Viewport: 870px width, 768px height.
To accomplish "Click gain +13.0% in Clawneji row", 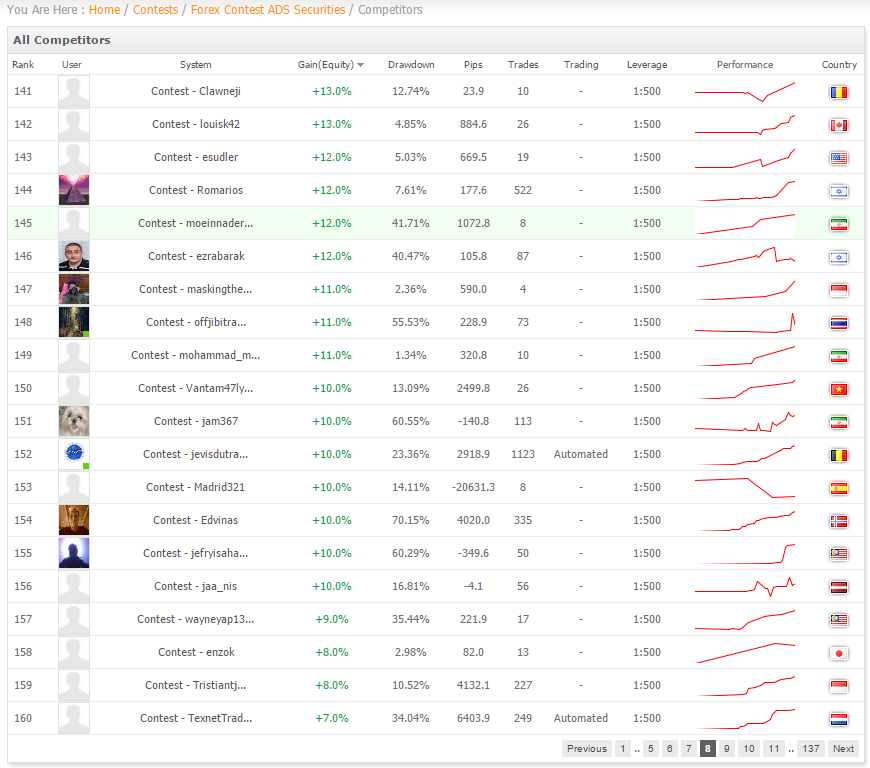I will [332, 91].
